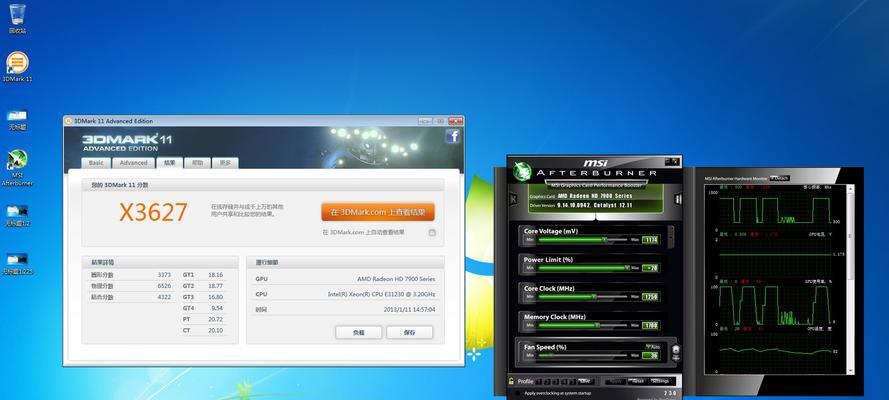Close the MSI Afterburner window
This screenshot has height=400, width=889.
(x=676, y=161)
